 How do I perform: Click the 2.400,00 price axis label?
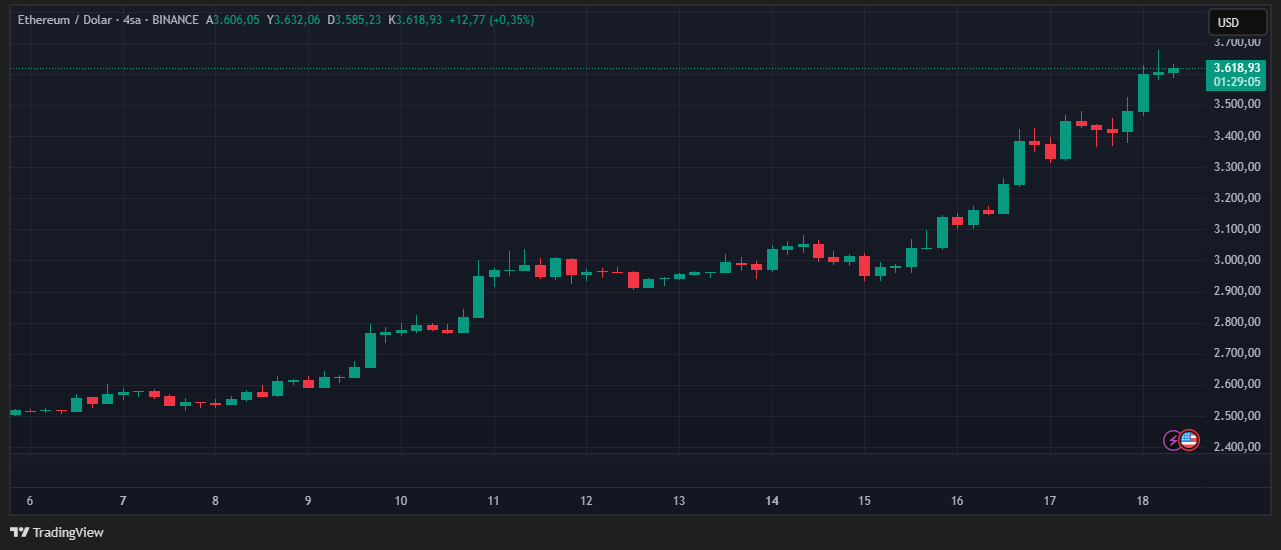[1236, 446]
